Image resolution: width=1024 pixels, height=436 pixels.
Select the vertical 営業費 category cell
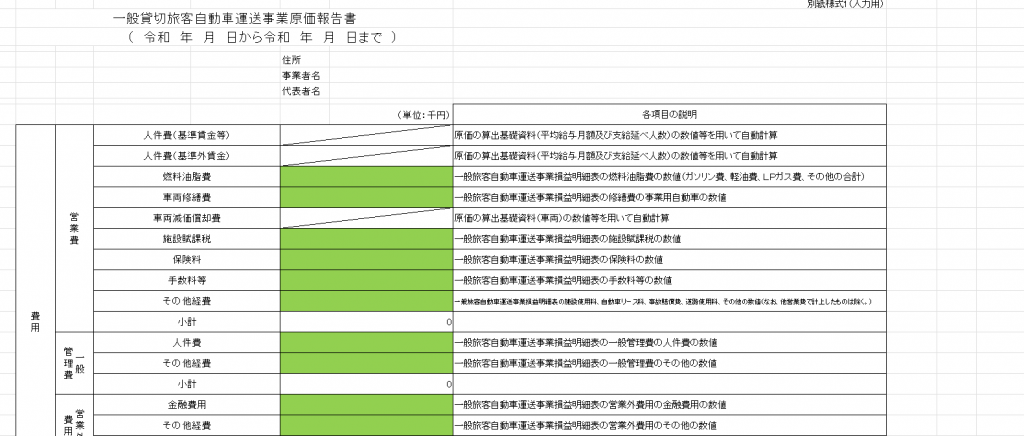tap(74, 228)
